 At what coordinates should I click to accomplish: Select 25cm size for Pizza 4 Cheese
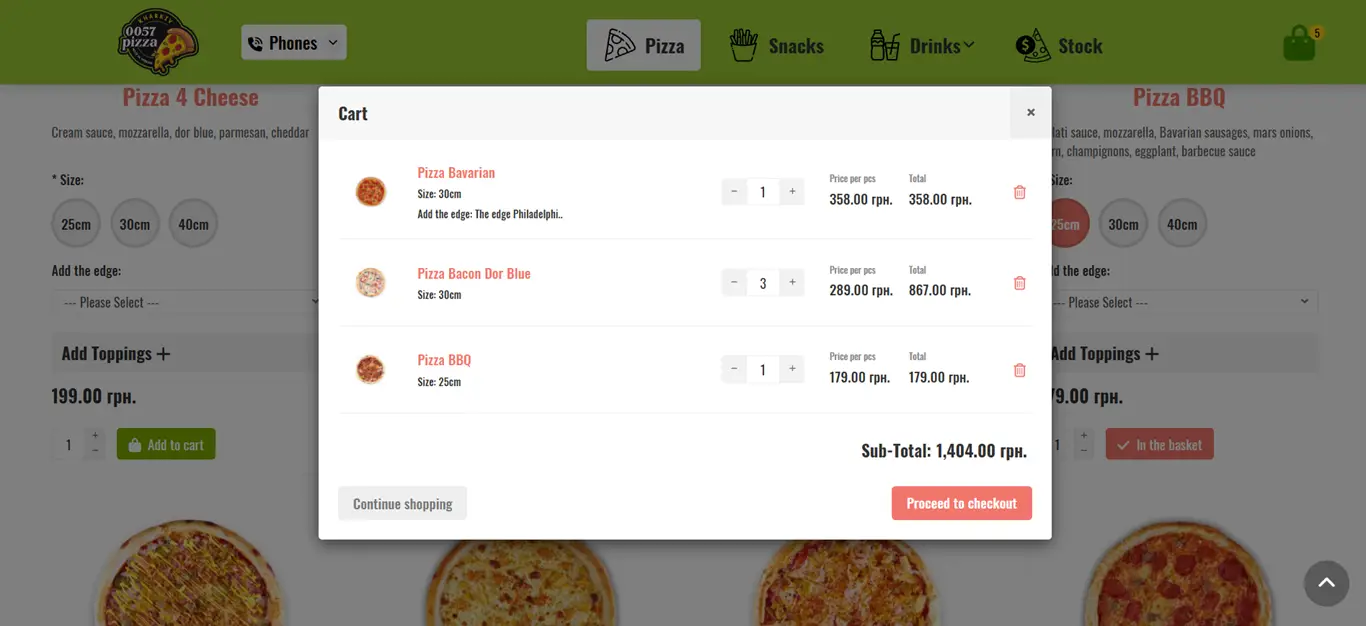click(x=76, y=224)
